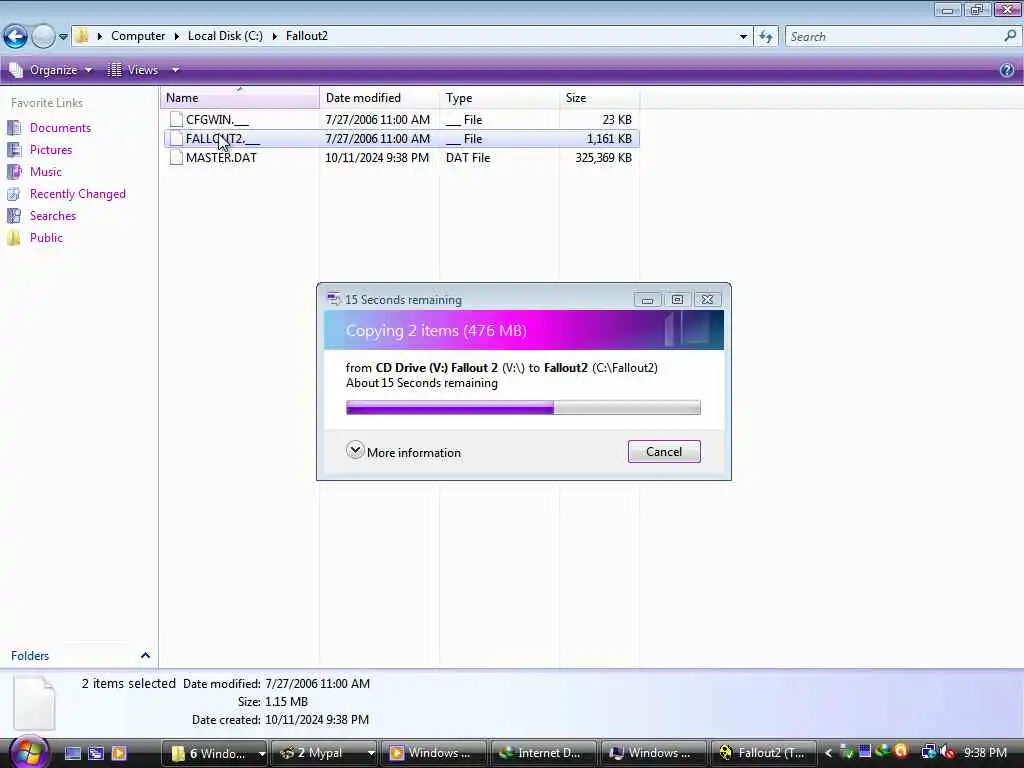The width and height of the screenshot is (1024, 768).
Task: Open Documents favorite link
Action: pyautogui.click(x=60, y=128)
